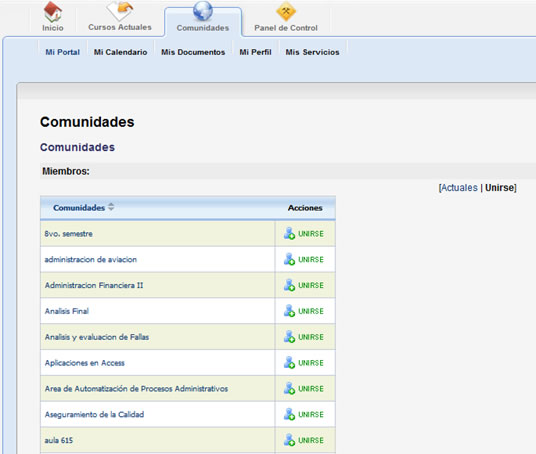Join the 8vo. semestre community icon
Viewport: 536px width, 454px height.
289,233
